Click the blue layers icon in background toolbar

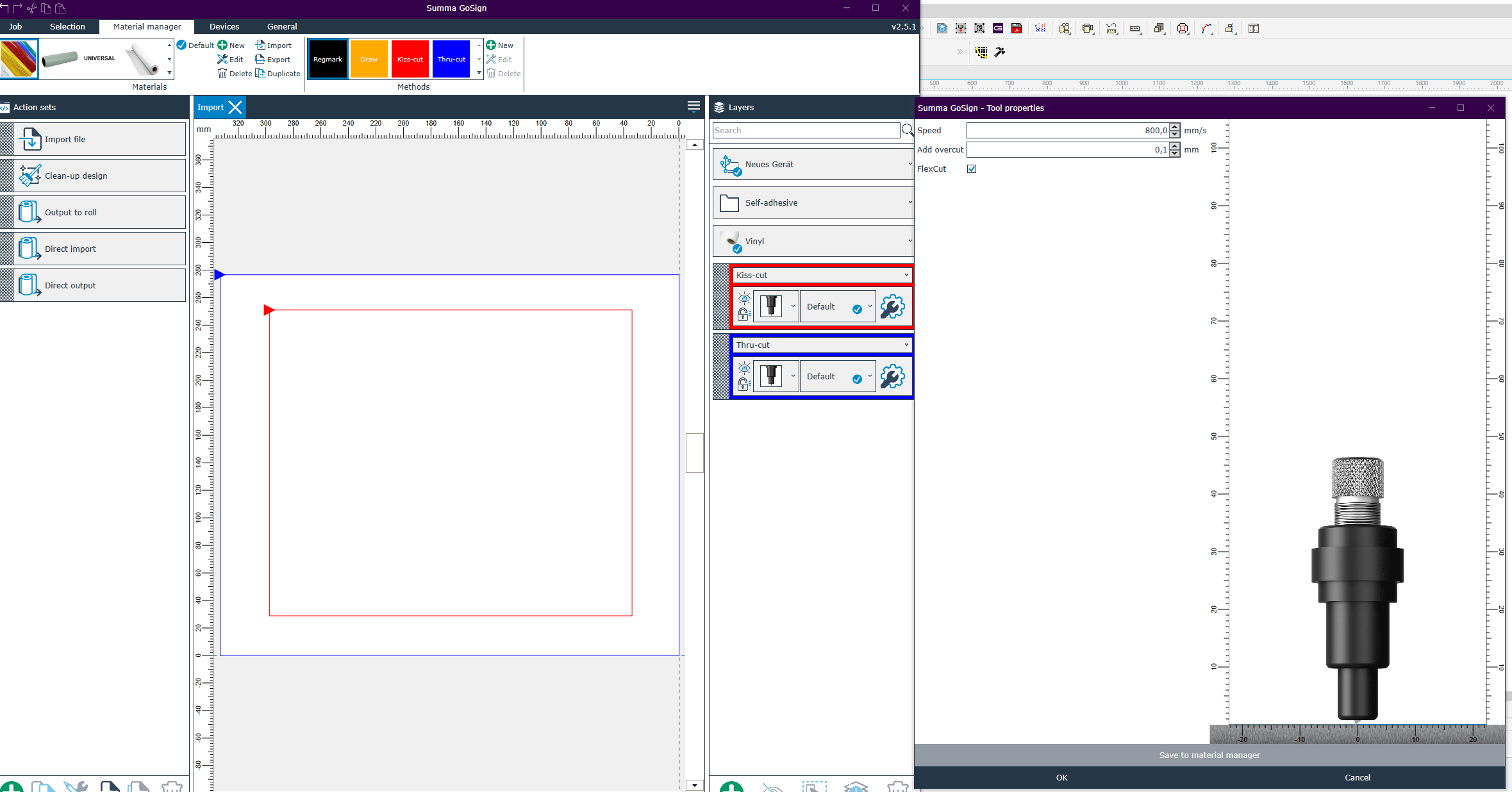click(942, 28)
